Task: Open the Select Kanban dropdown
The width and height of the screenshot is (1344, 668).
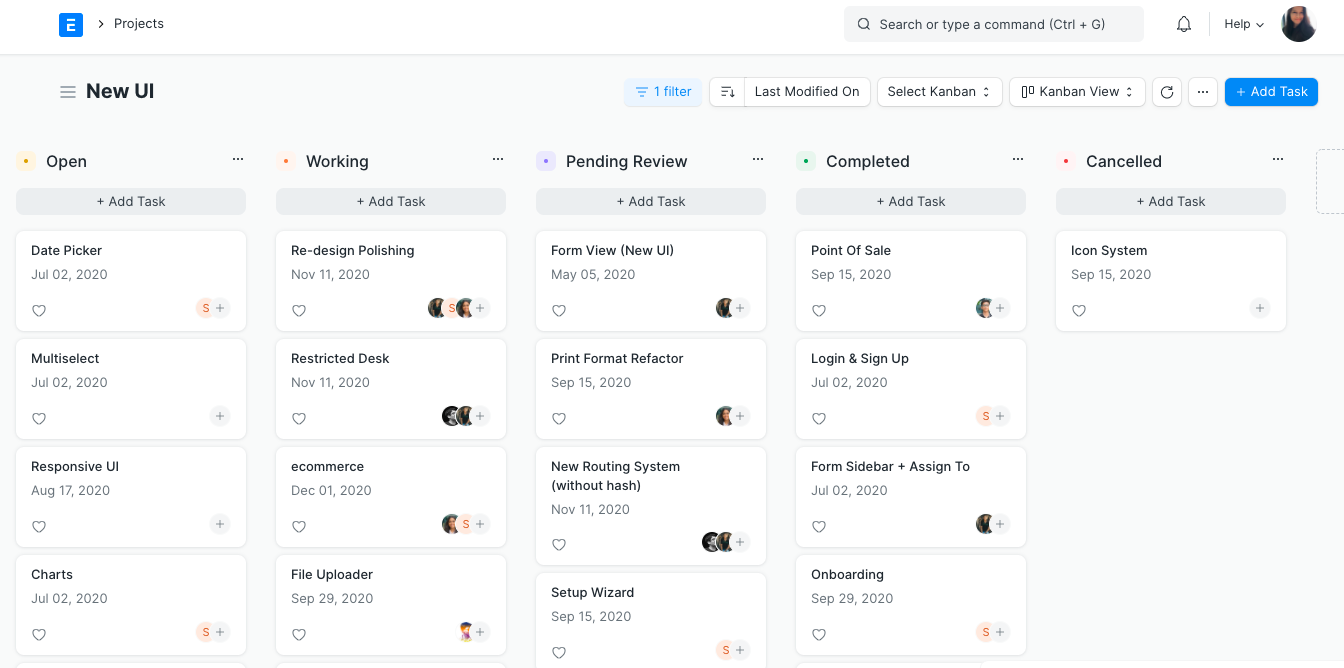Action: [x=939, y=92]
